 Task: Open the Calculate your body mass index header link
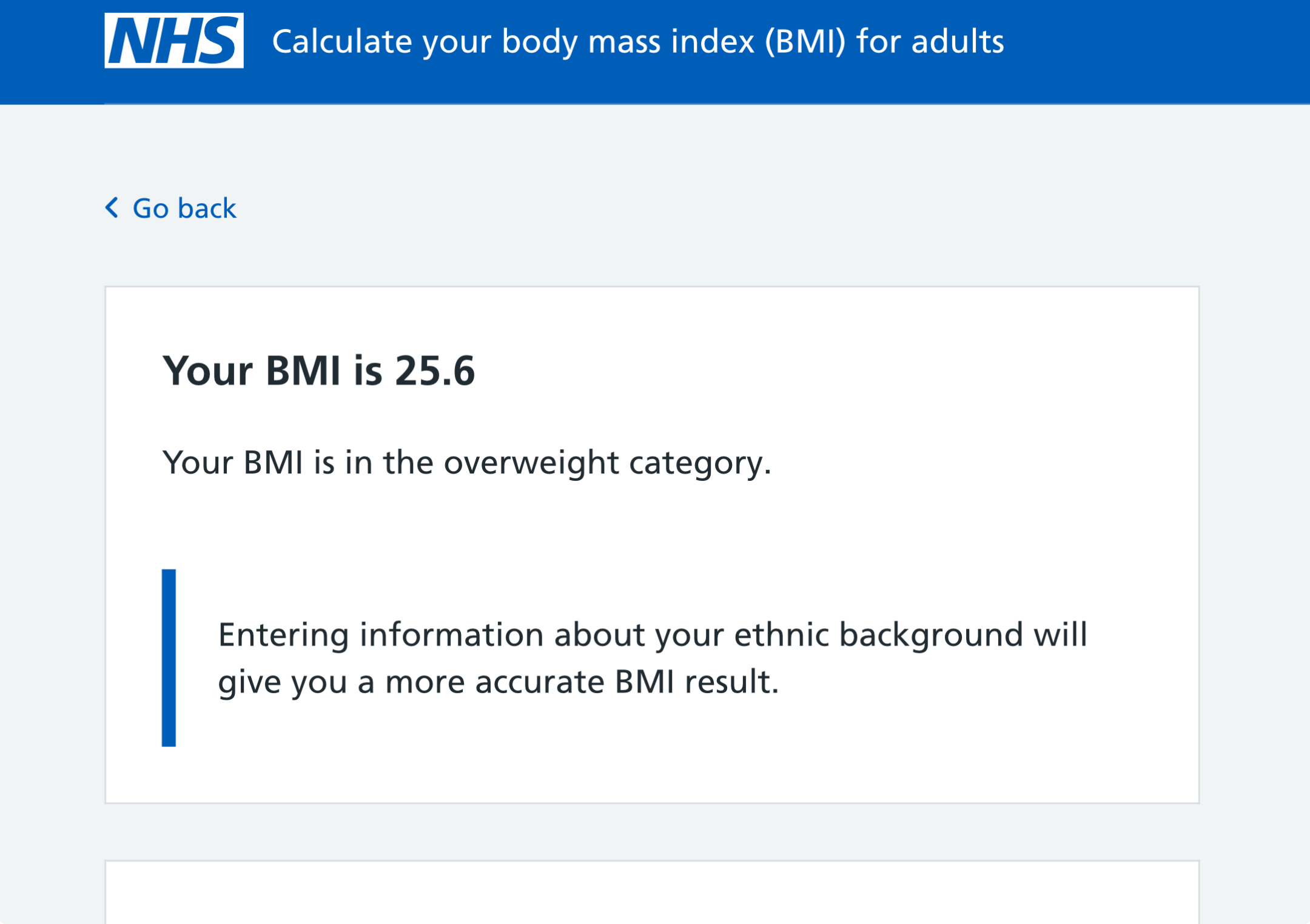pos(637,42)
